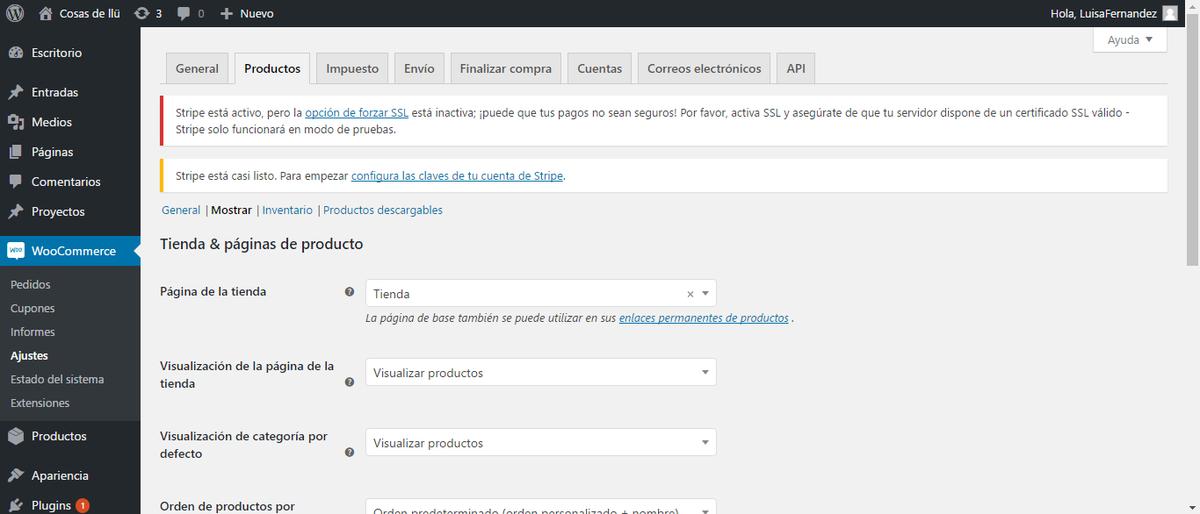Open the Inventario subsection link
The image size is (1200, 514).
[x=287, y=210]
